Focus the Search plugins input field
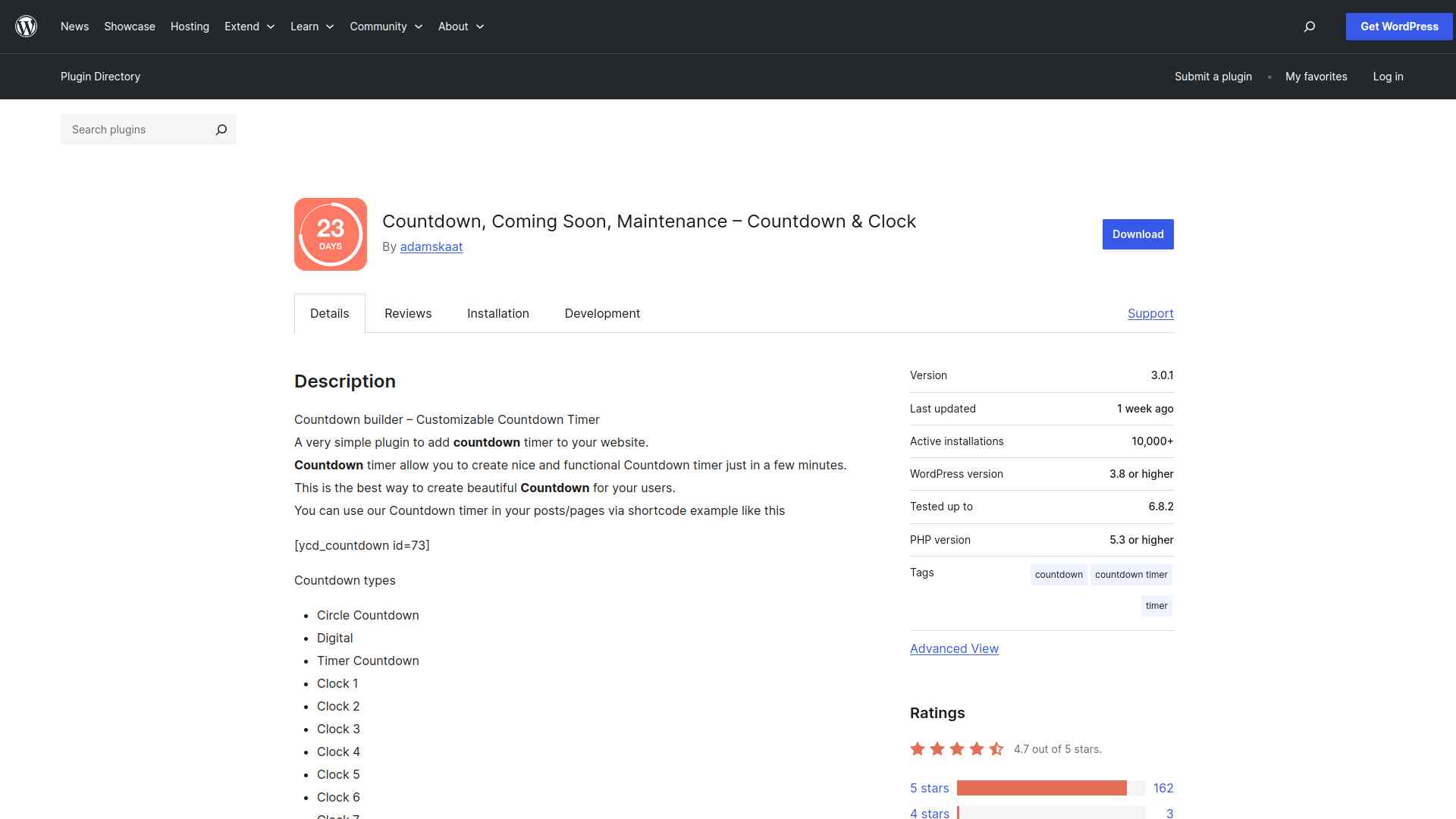This screenshot has width=1456, height=819. tap(136, 130)
